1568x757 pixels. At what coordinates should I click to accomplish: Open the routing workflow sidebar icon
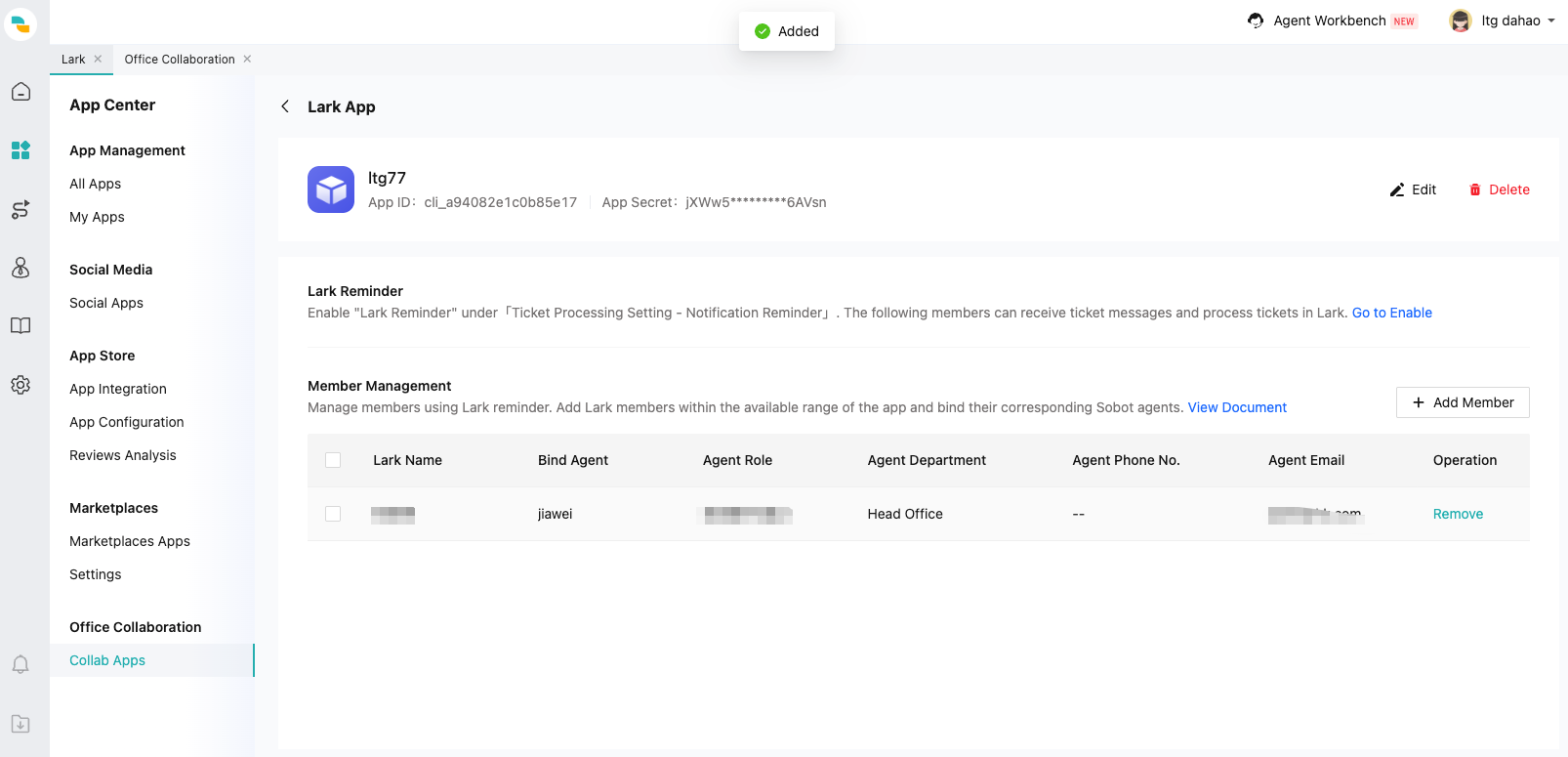coord(21,209)
